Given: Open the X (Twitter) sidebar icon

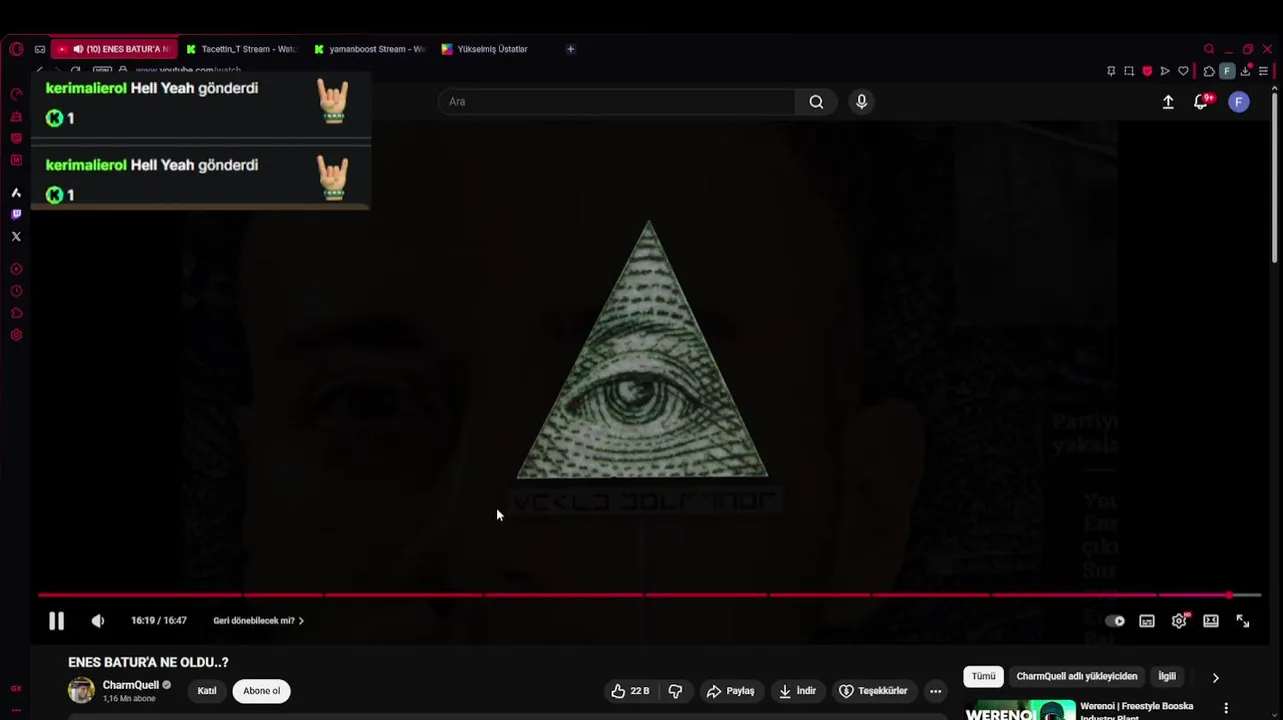Looking at the screenshot, I should pos(16,237).
